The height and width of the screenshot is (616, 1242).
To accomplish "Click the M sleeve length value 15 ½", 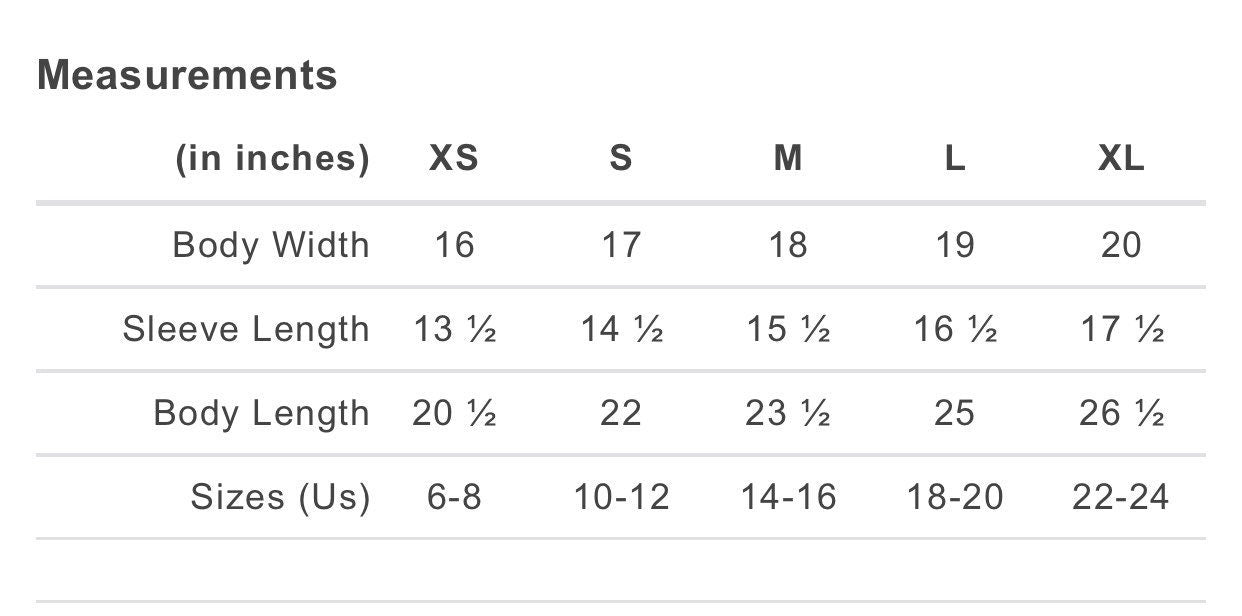I will [x=788, y=329].
